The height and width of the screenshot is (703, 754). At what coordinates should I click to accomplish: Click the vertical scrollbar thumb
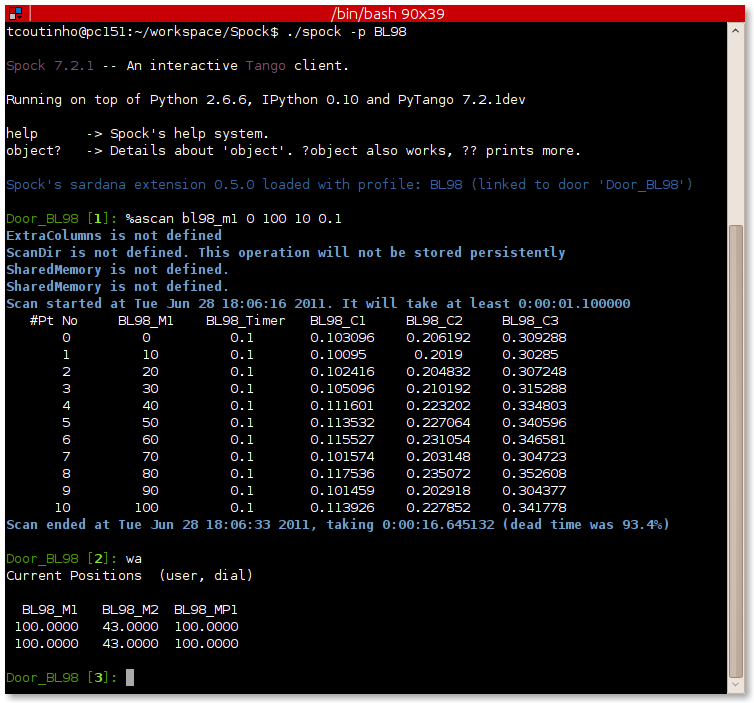(735, 451)
